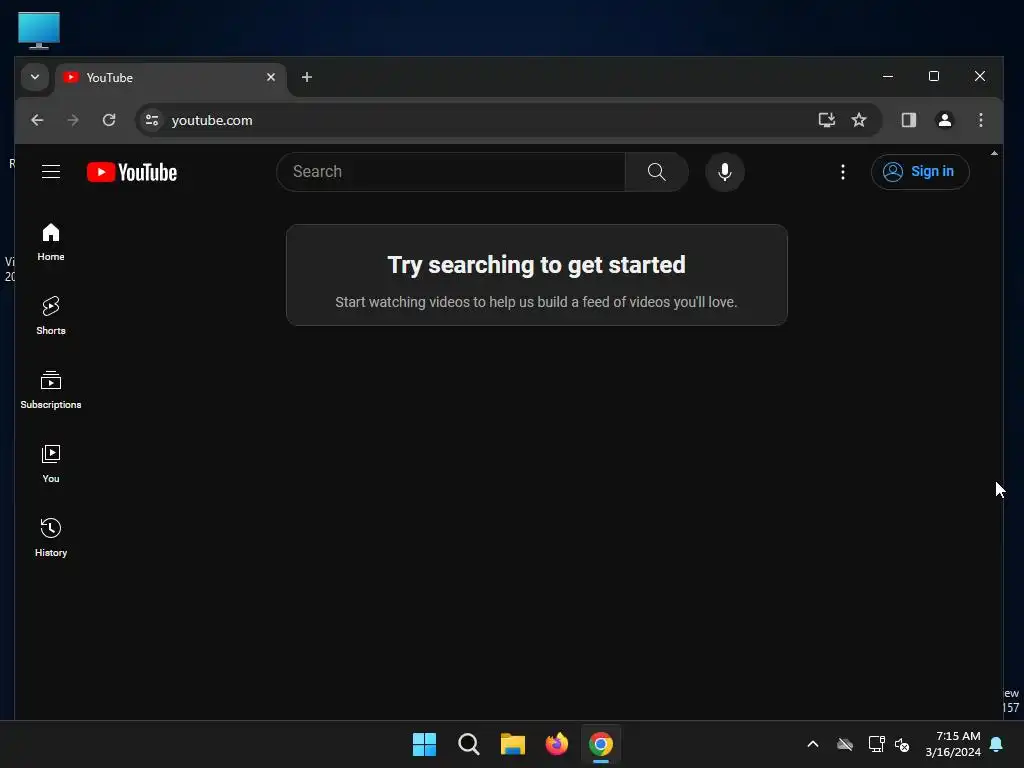
Task: Open the Chrome profile icon
Action: click(x=944, y=120)
